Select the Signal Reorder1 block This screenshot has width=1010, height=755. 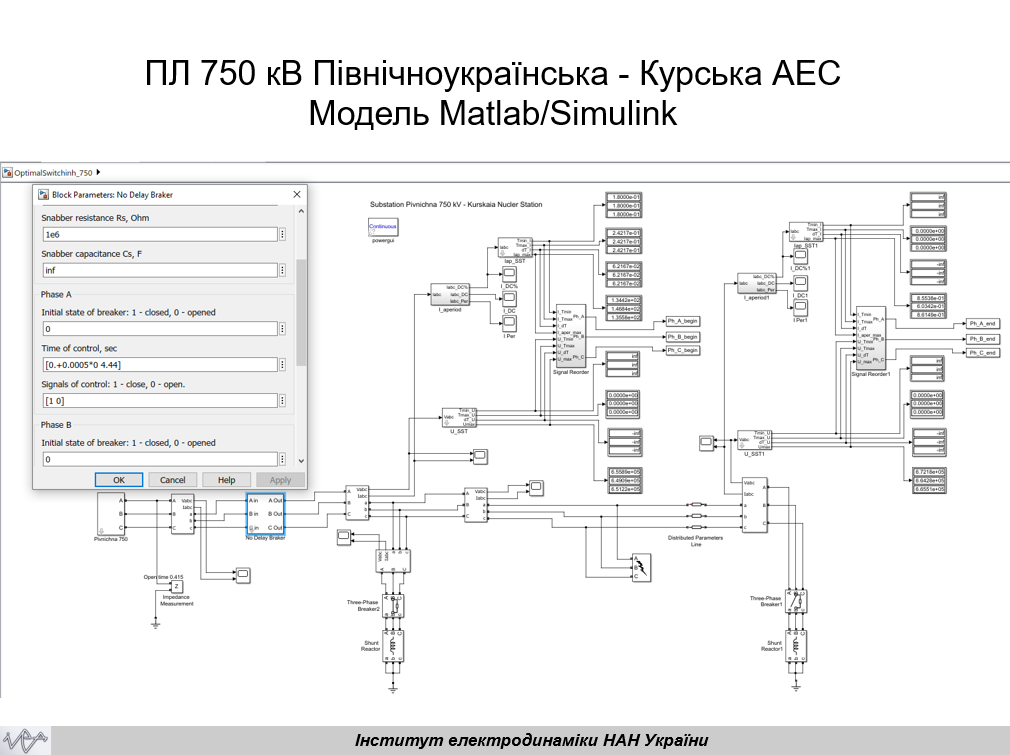870,338
